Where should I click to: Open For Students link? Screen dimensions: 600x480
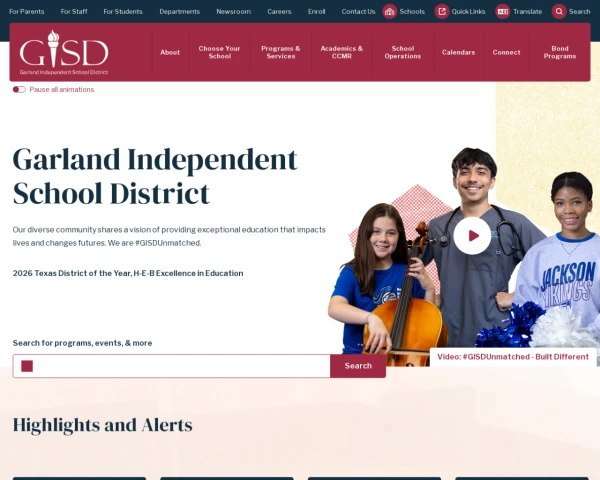[123, 11]
